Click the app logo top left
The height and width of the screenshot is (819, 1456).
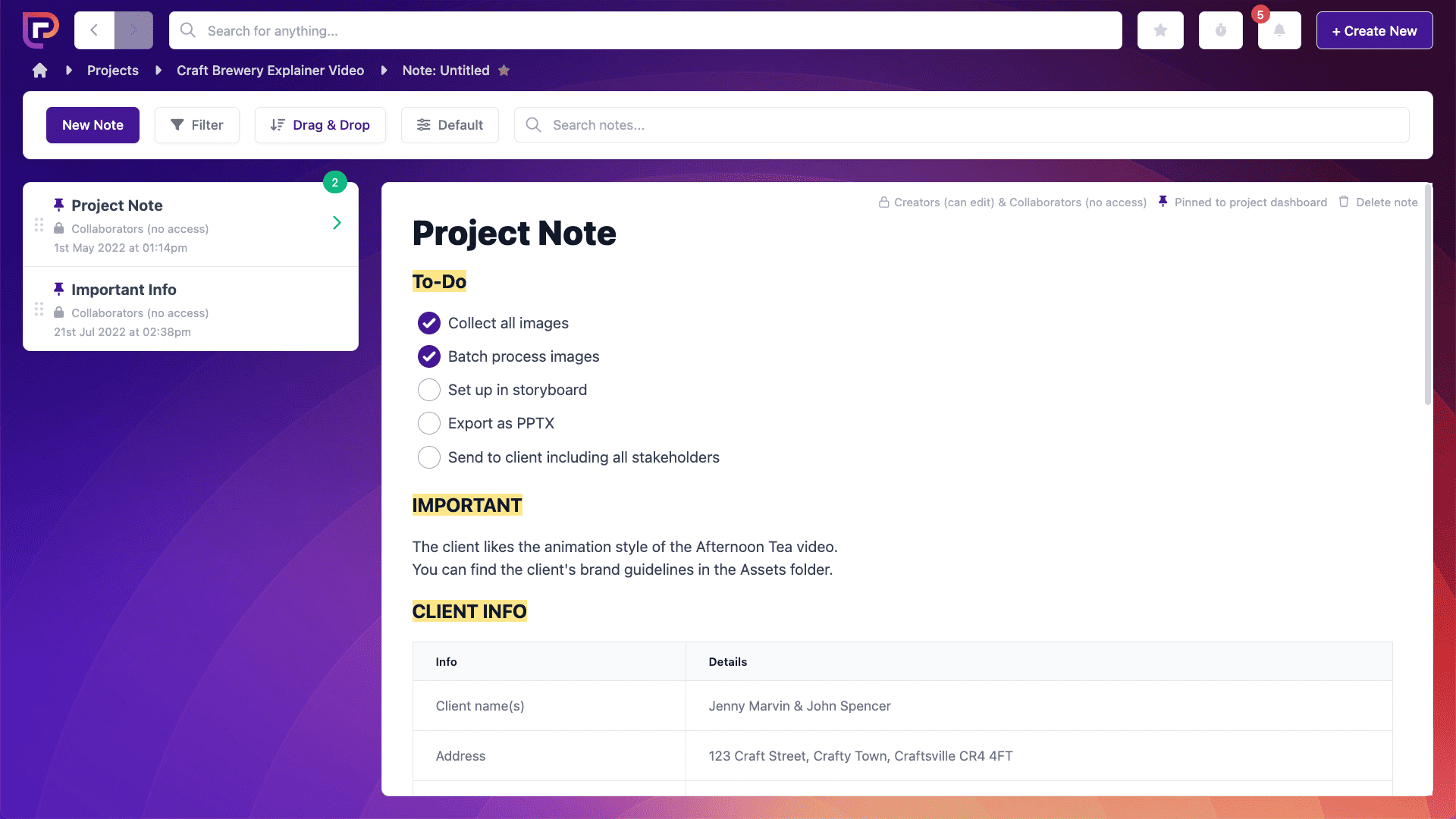(40, 30)
